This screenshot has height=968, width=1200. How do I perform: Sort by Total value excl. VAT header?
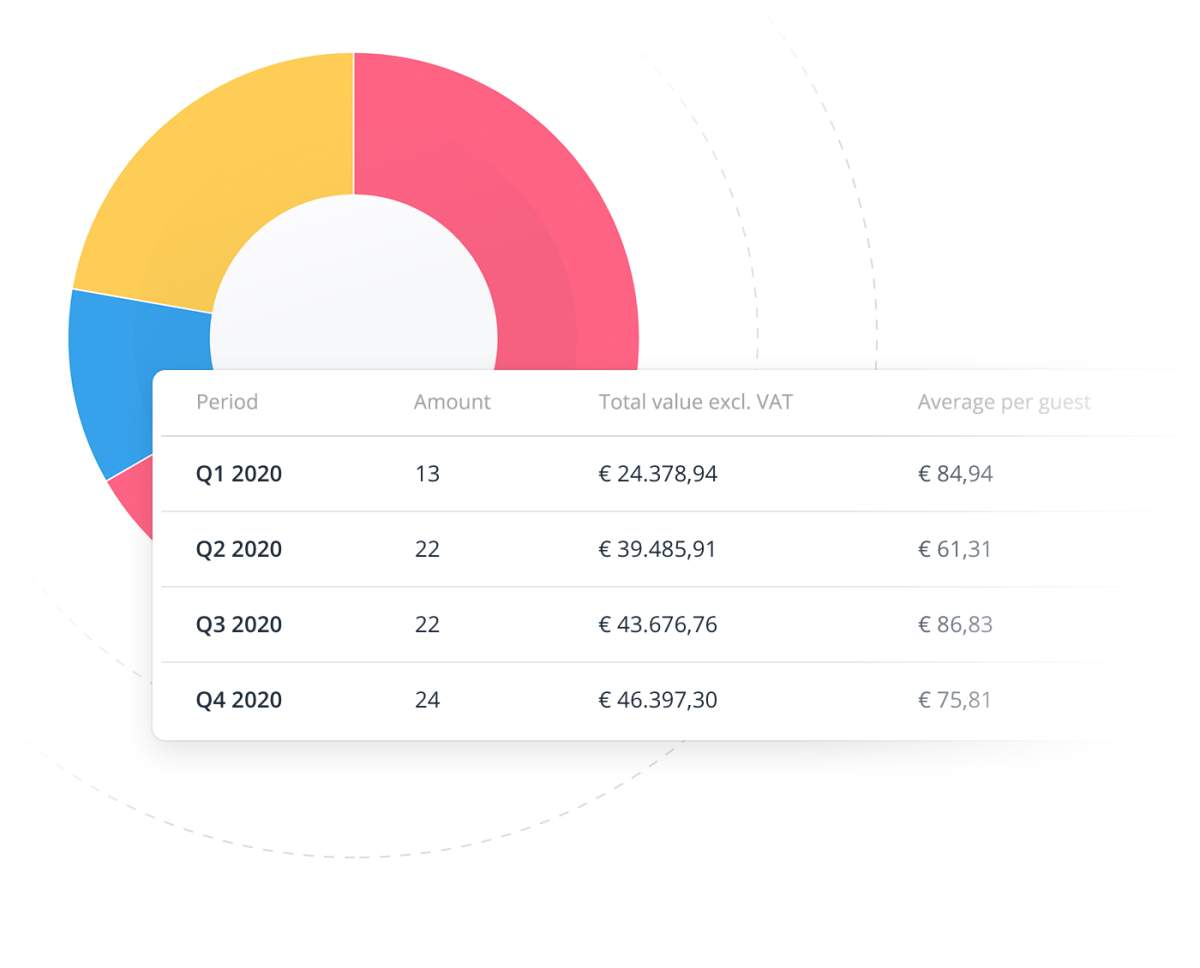pyautogui.click(x=696, y=401)
